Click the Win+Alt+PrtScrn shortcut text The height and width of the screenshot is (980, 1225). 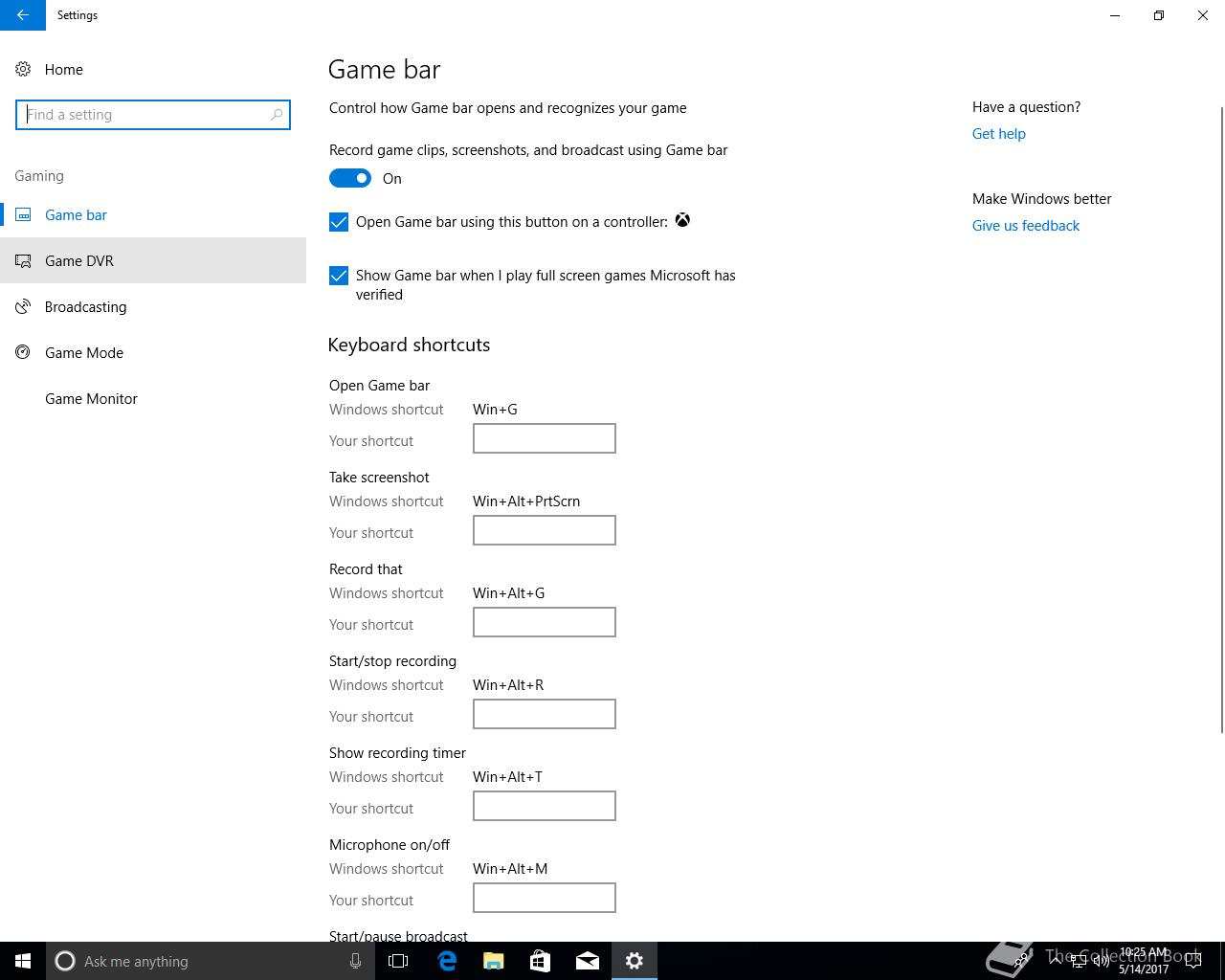[526, 501]
